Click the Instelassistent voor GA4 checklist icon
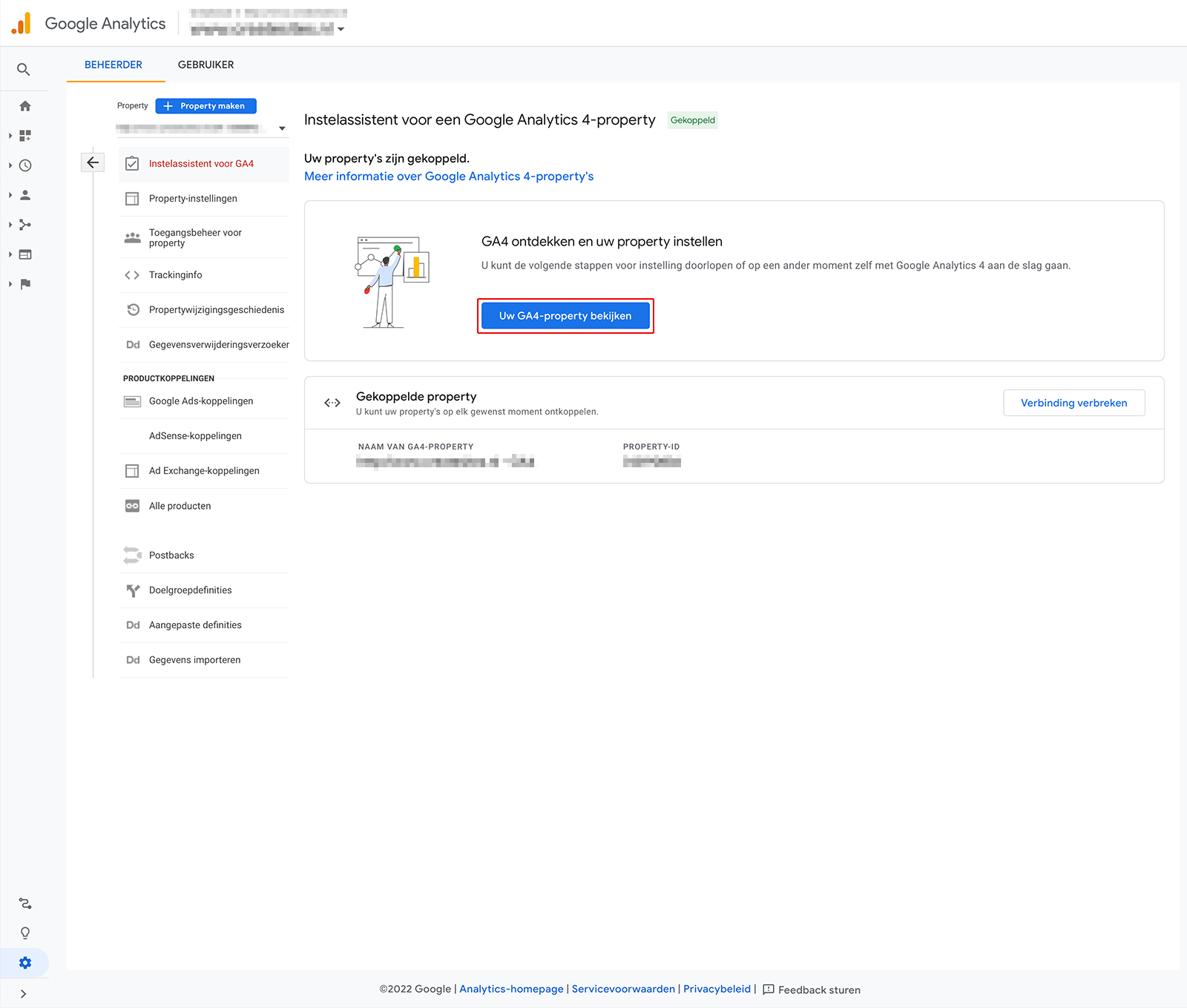The height and width of the screenshot is (1008, 1187). [x=132, y=164]
